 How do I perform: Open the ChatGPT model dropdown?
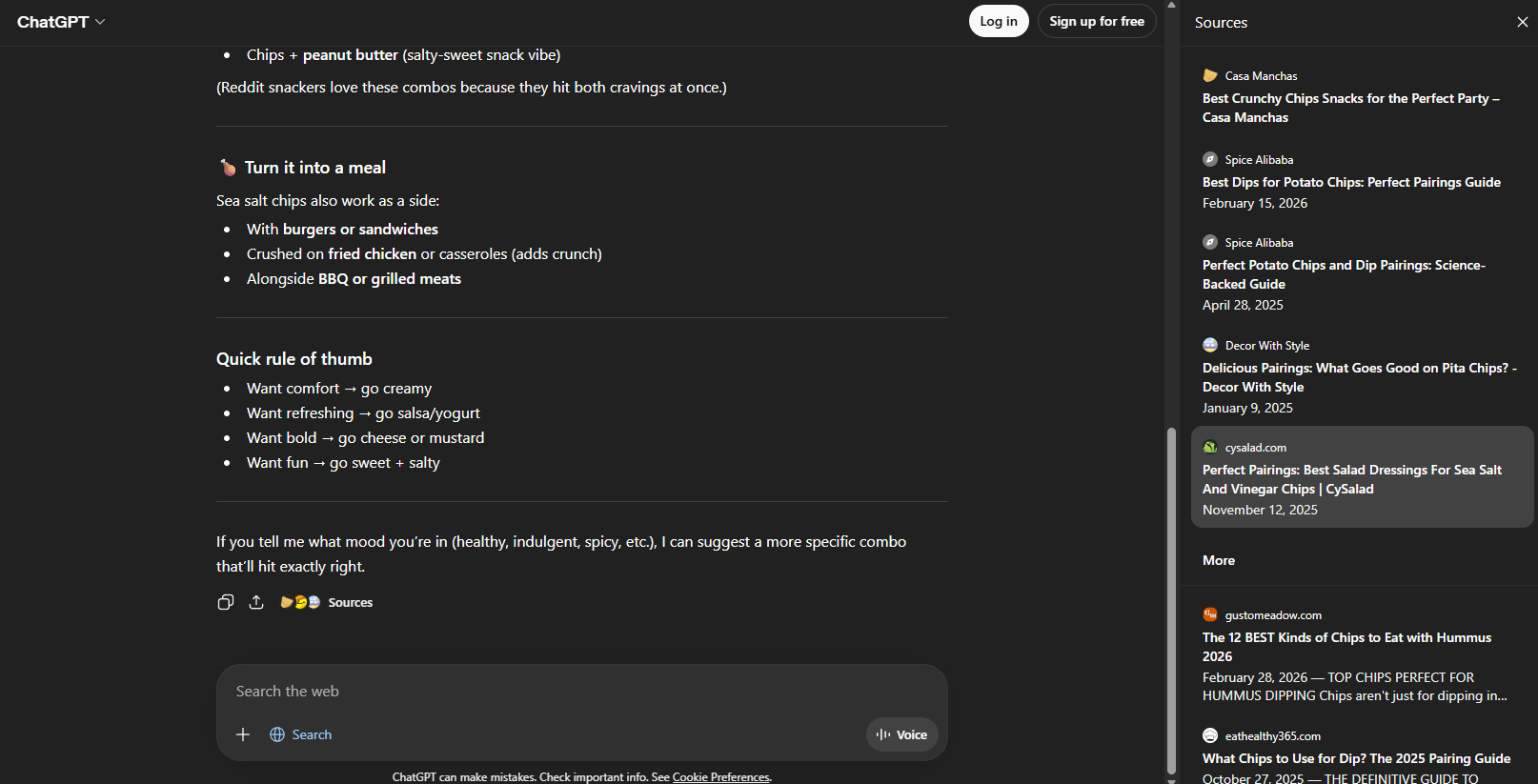[61, 22]
